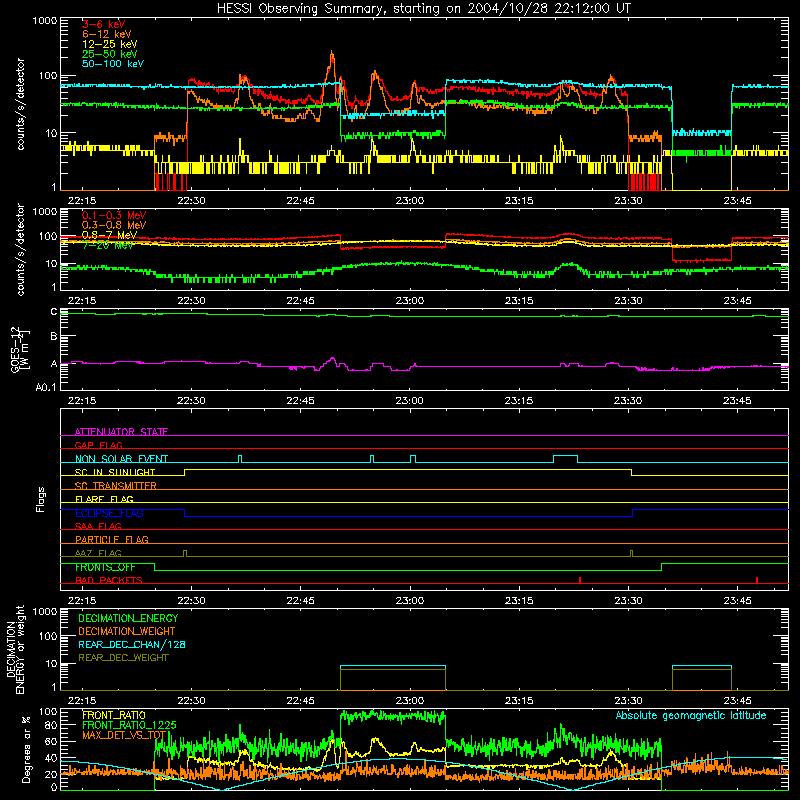This screenshot has height=800, width=800.
Task: Click the REAR_DEC_CHAN box between 22:50 and 23:05
Action: 393,678
